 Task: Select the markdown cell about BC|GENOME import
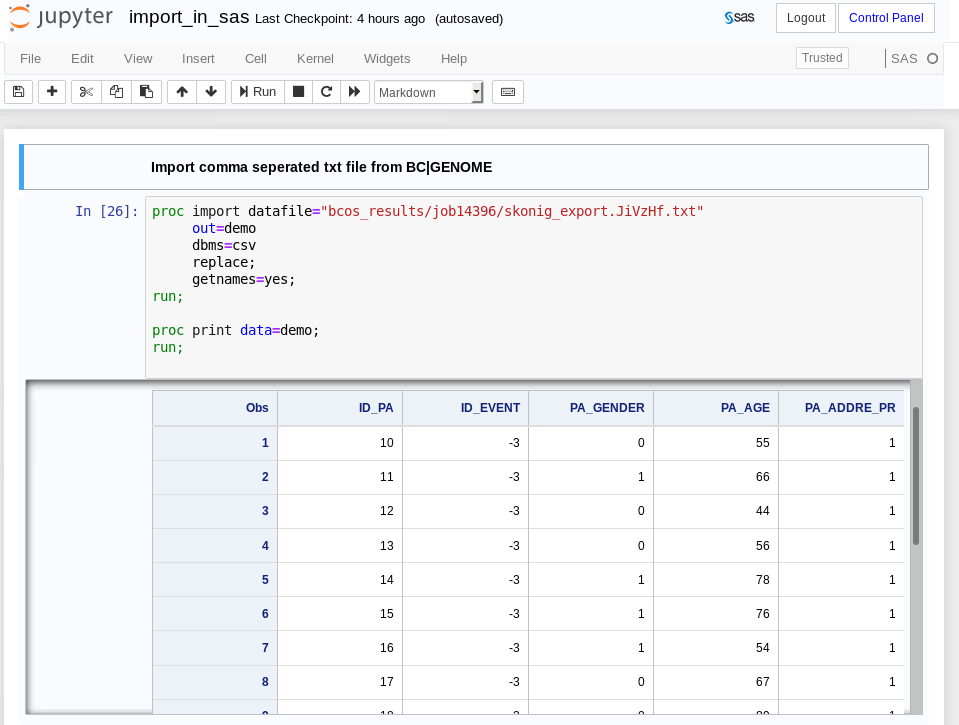point(475,167)
